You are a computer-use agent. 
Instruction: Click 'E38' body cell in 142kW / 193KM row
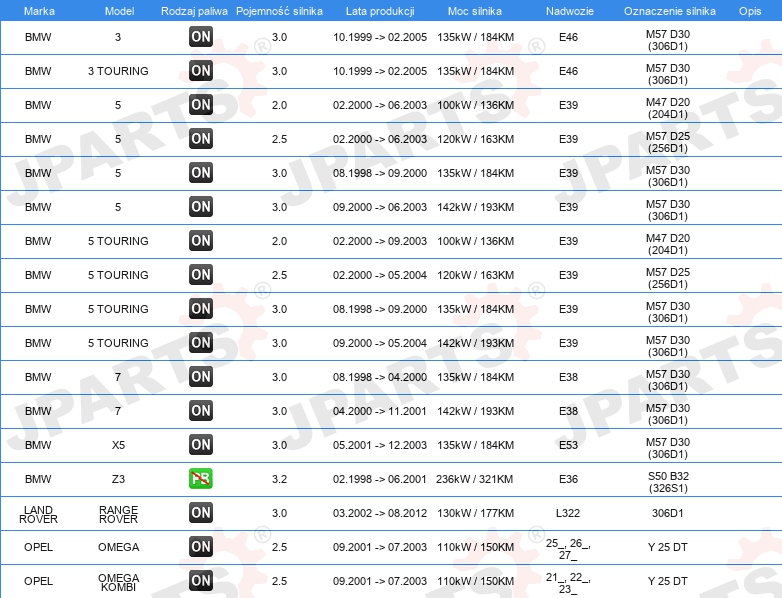568,411
